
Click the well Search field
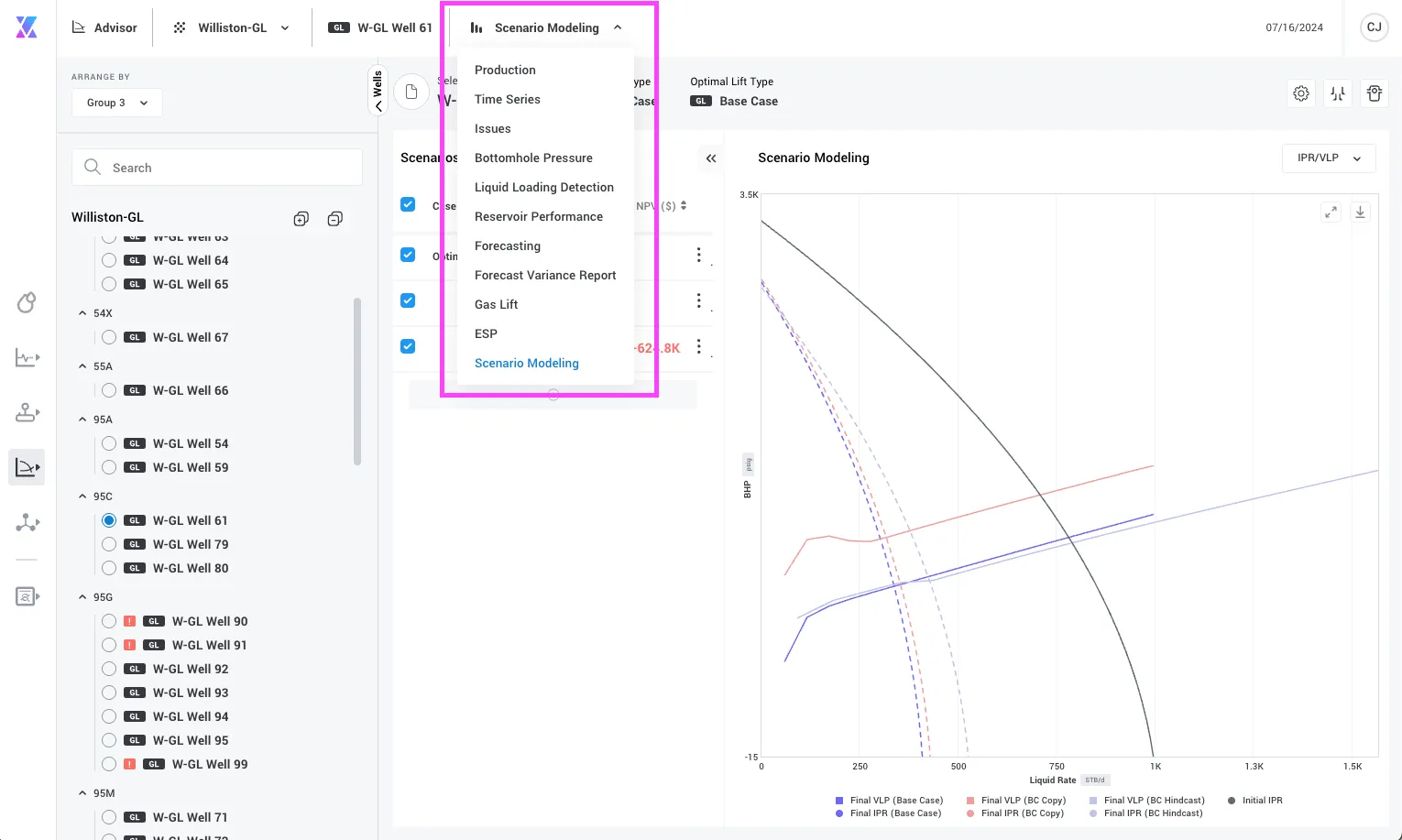[x=217, y=168]
